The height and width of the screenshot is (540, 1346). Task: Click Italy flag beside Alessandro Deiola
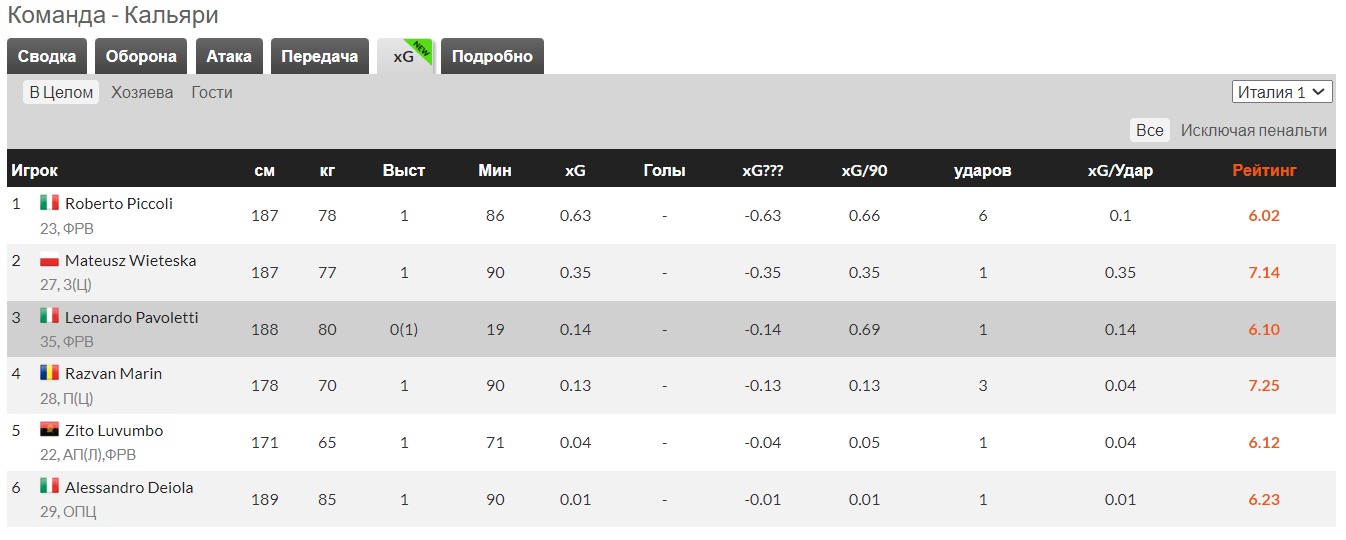click(x=49, y=487)
